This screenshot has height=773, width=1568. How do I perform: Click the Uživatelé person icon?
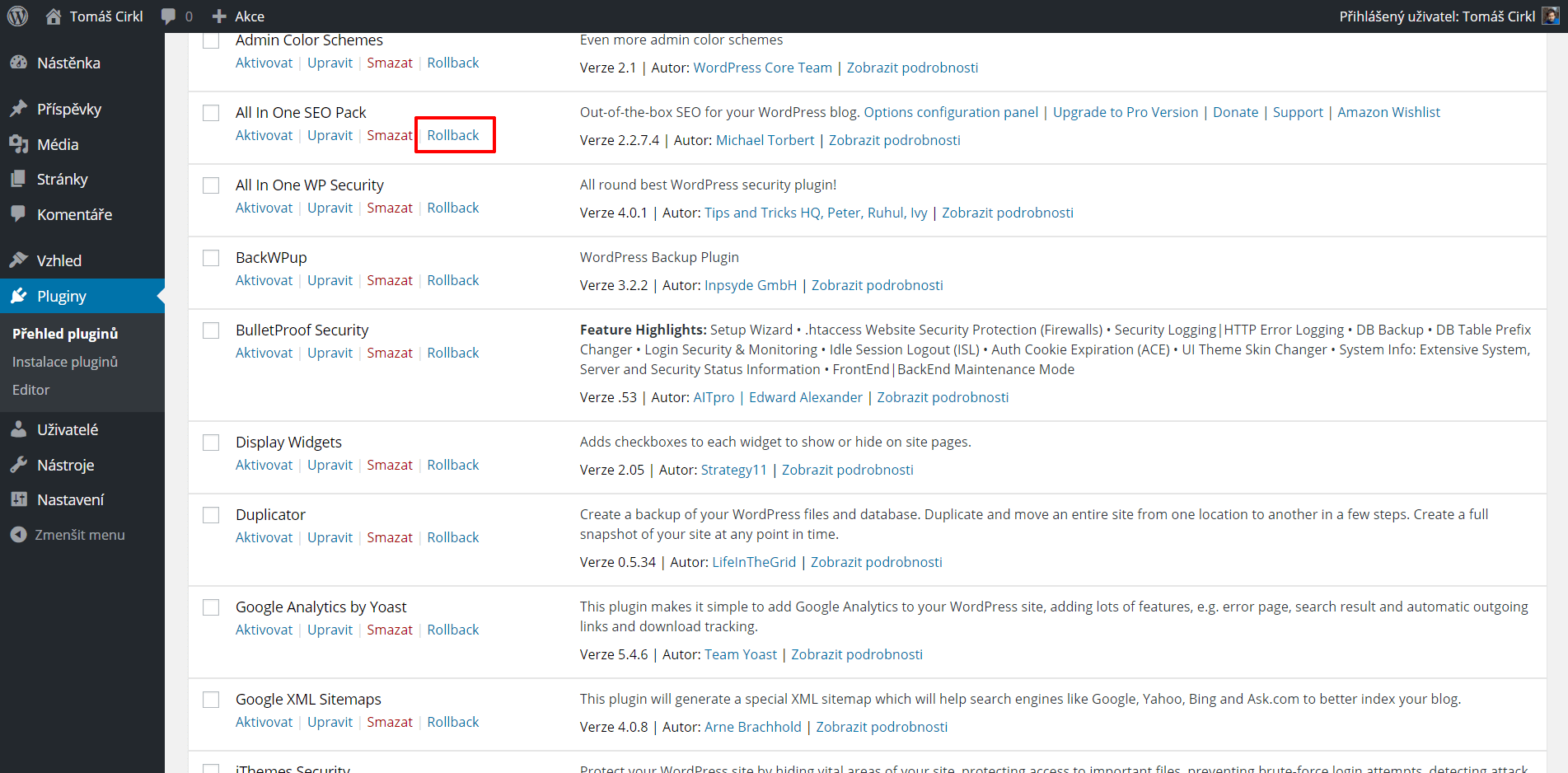coord(18,429)
